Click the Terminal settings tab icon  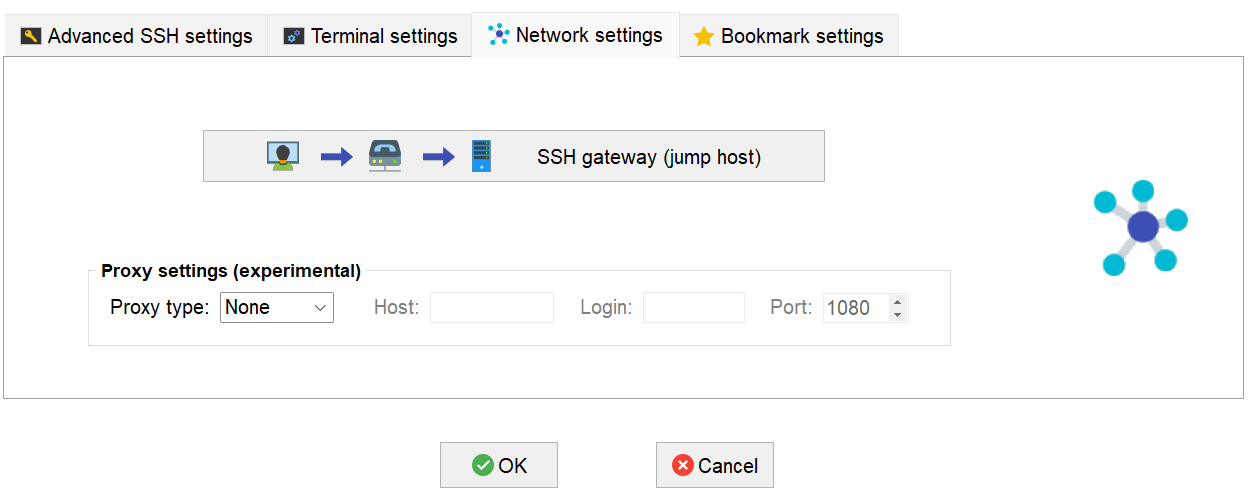pos(293,37)
